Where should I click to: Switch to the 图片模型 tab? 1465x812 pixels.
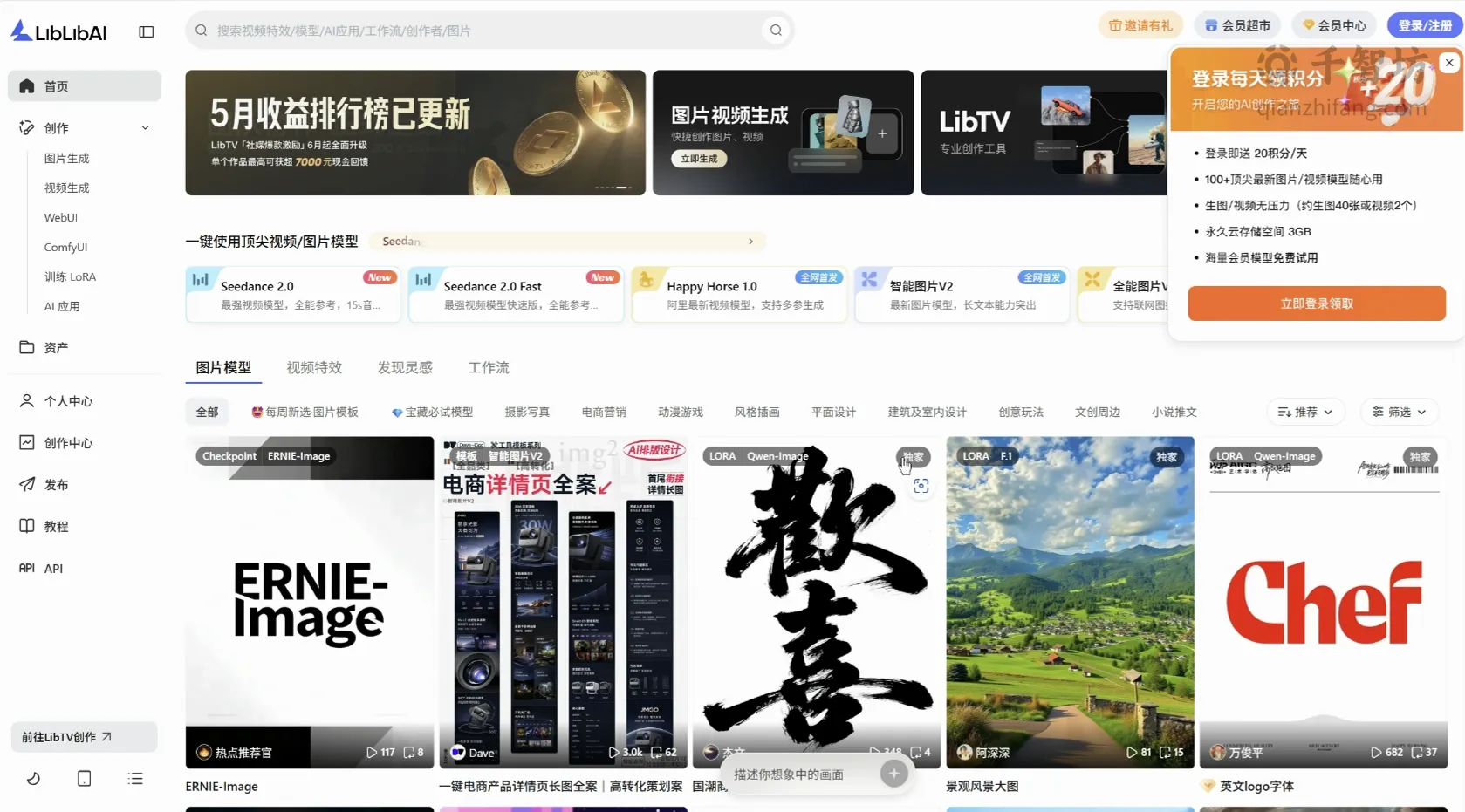tap(223, 368)
